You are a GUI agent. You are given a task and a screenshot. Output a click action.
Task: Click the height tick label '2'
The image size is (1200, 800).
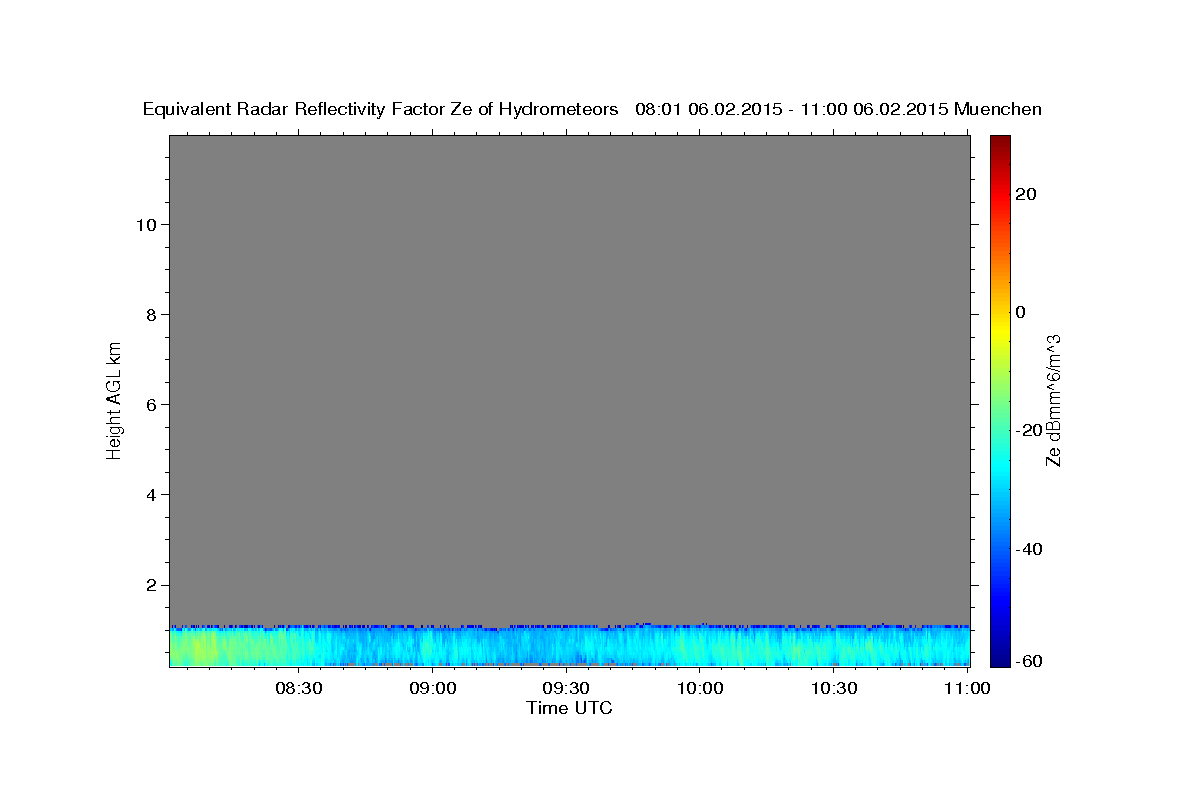(152, 585)
